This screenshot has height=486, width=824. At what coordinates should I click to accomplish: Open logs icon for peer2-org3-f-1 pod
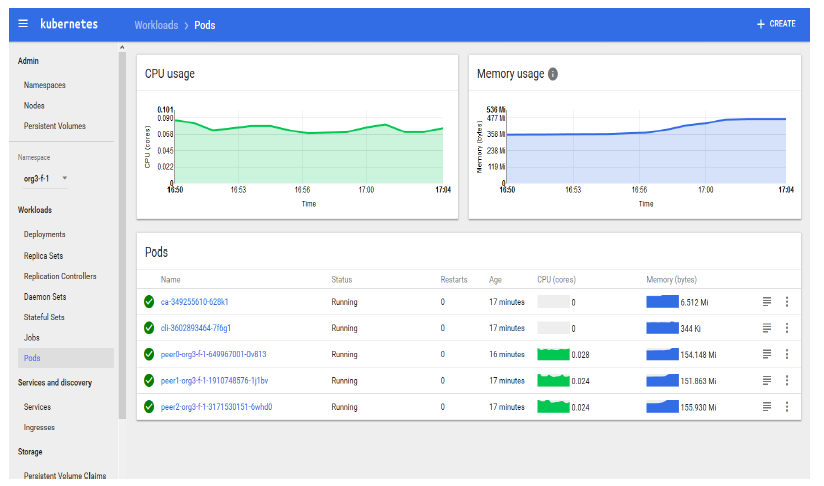click(767, 407)
